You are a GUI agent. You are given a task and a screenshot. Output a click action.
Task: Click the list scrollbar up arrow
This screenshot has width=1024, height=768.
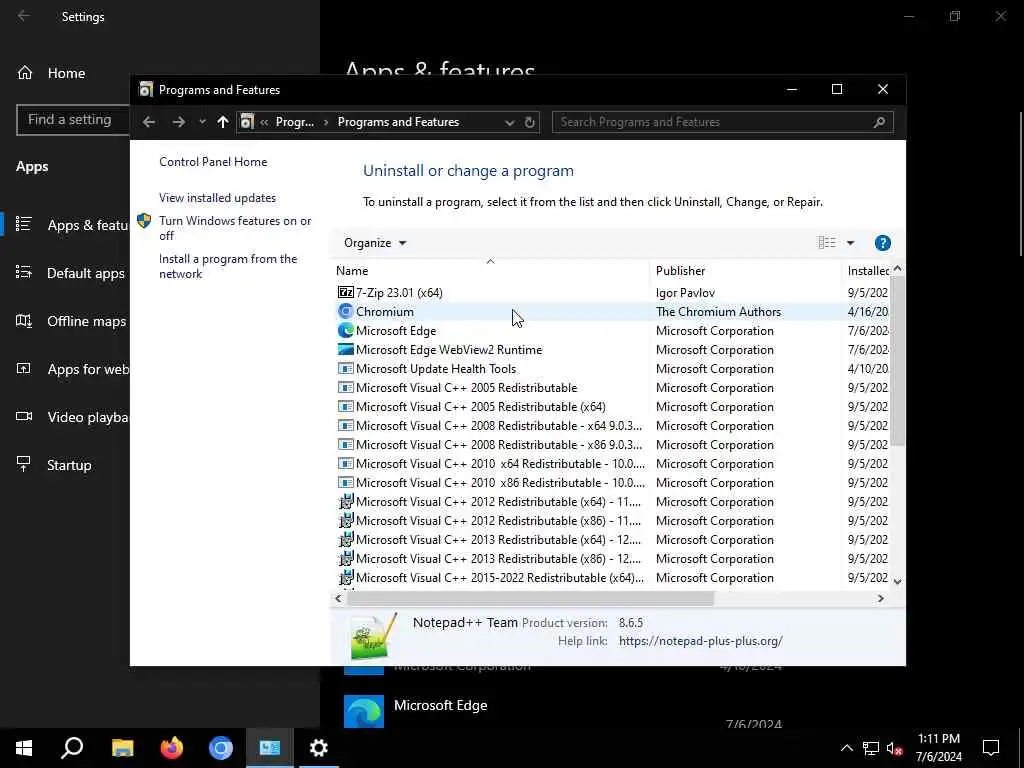point(897,268)
